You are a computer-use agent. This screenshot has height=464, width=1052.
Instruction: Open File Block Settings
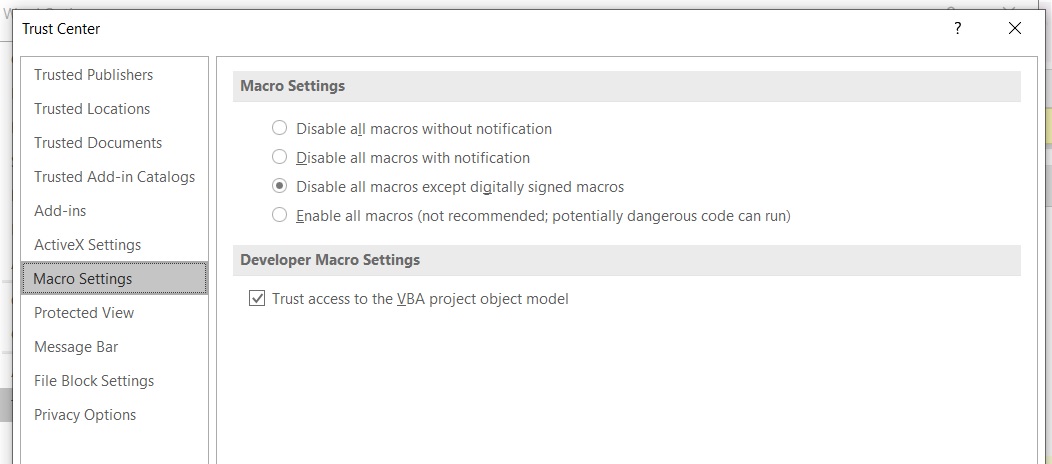94,381
